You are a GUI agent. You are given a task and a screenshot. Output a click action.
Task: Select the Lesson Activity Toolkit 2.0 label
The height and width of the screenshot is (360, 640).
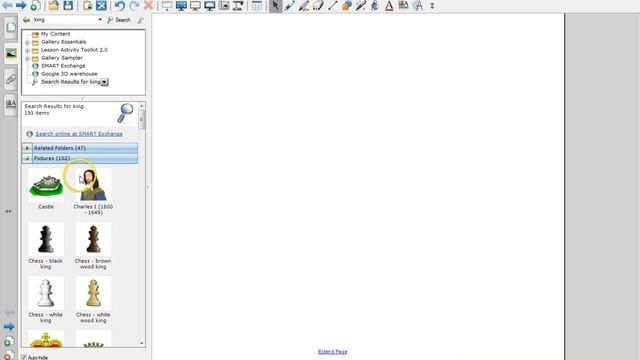point(74,50)
